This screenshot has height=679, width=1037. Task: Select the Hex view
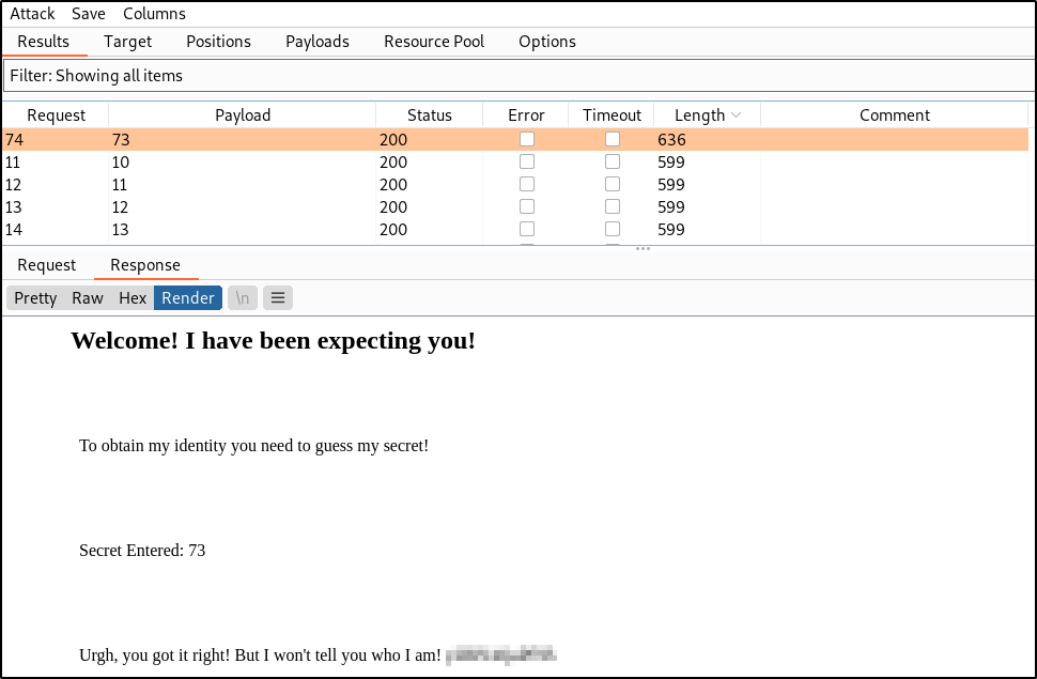click(x=132, y=298)
